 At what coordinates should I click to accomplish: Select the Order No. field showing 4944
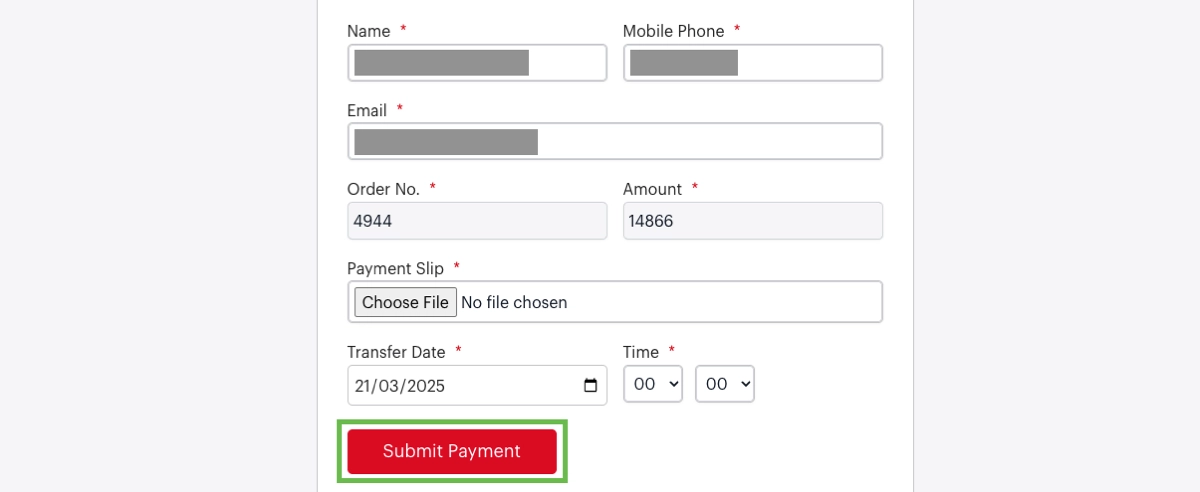pos(477,221)
